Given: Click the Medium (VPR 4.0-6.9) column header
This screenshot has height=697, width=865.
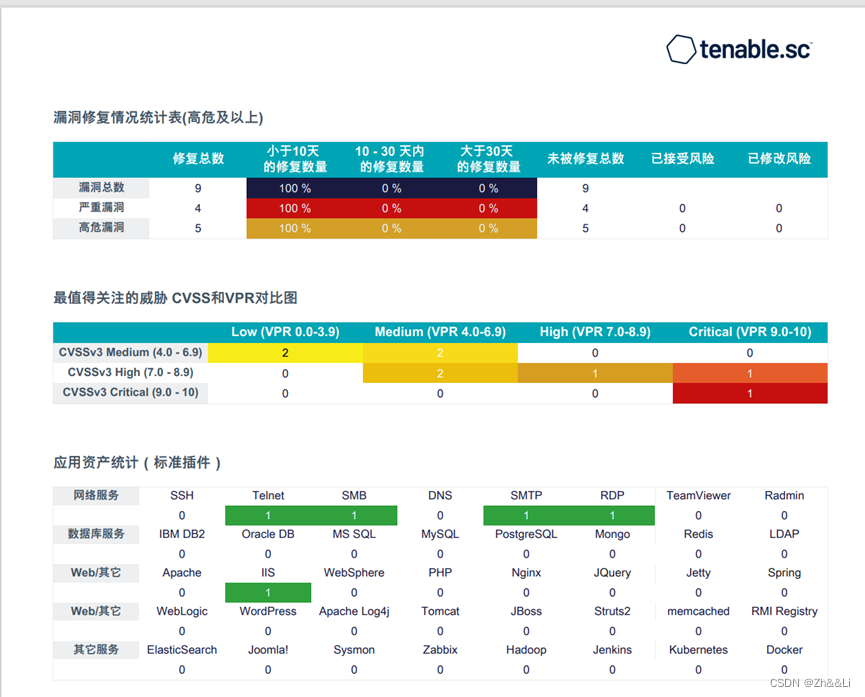Looking at the screenshot, I should (x=440, y=332).
